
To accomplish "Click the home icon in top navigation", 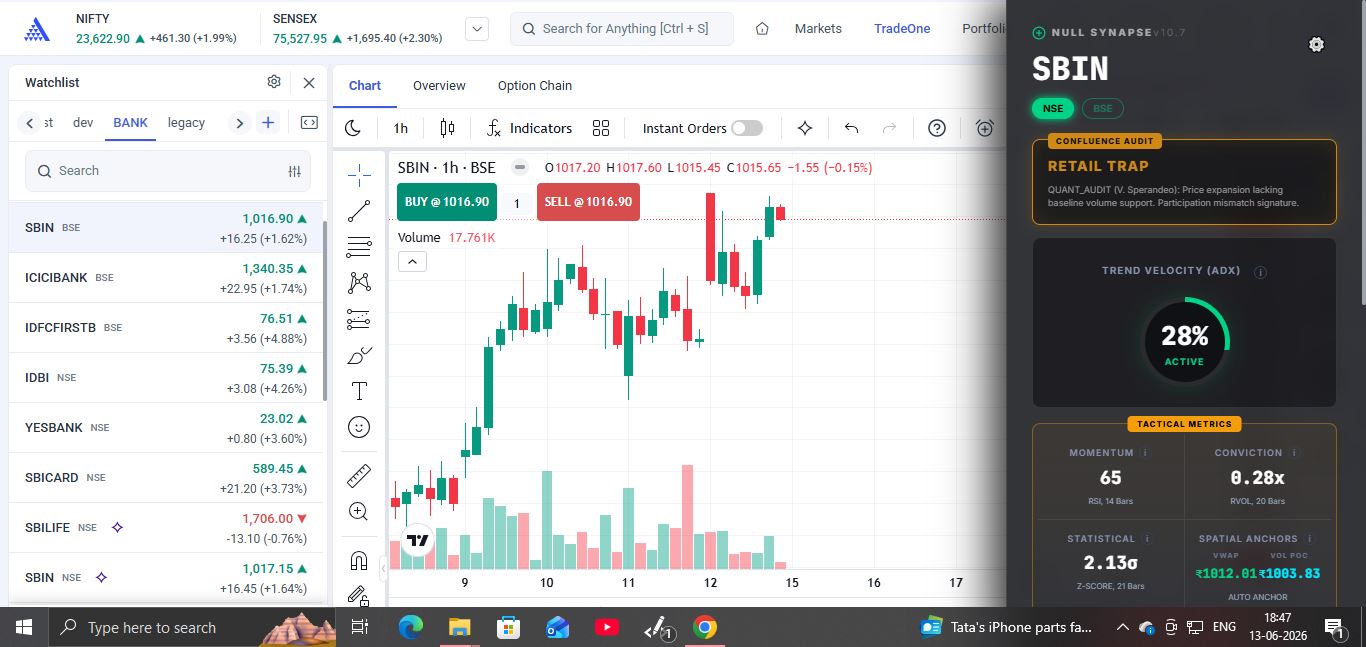I will 762,29.
